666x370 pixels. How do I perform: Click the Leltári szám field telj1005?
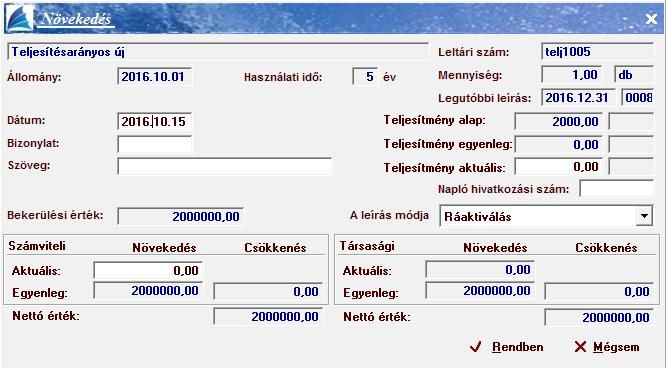pos(597,51)
